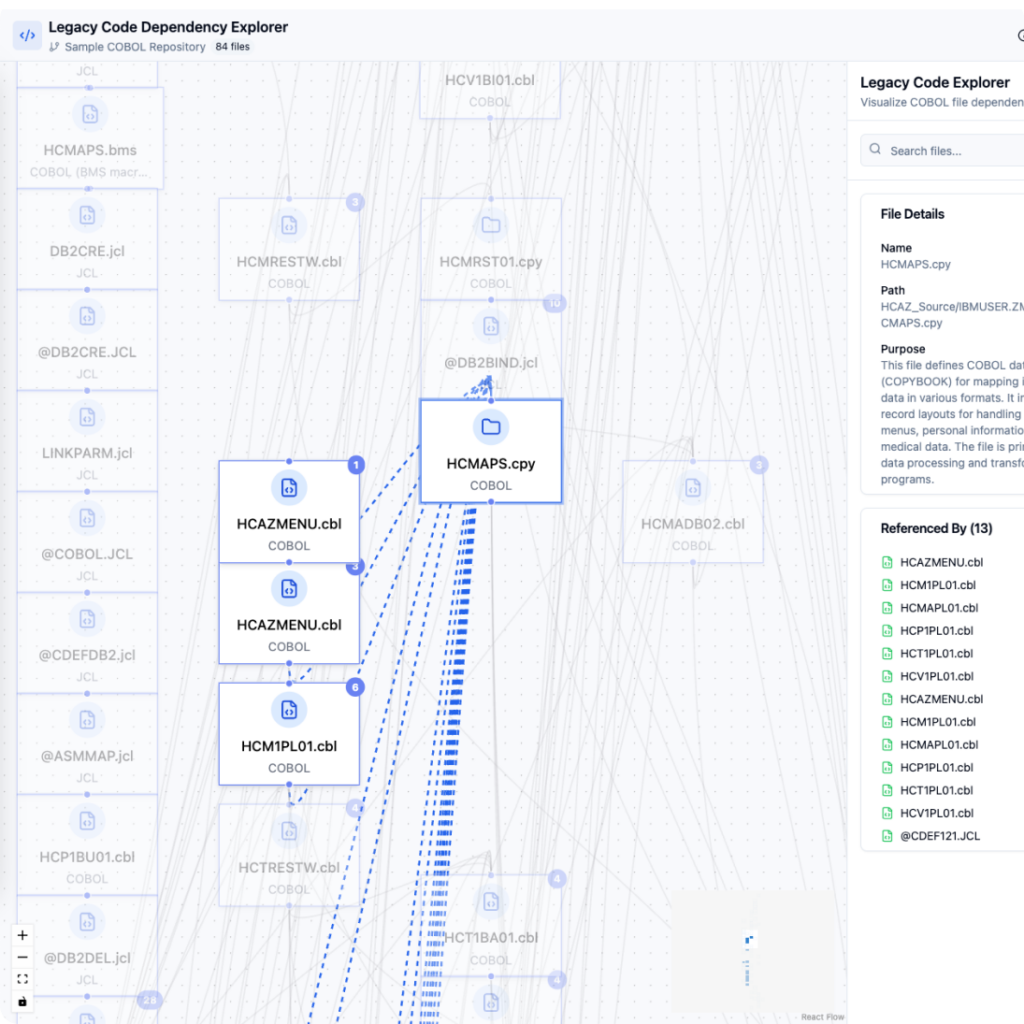The width and height of the screenshot is (1024, 1024).
Task: Click the file icon on HCP1BU01.cbl node
Action: (x=87, y=821)
